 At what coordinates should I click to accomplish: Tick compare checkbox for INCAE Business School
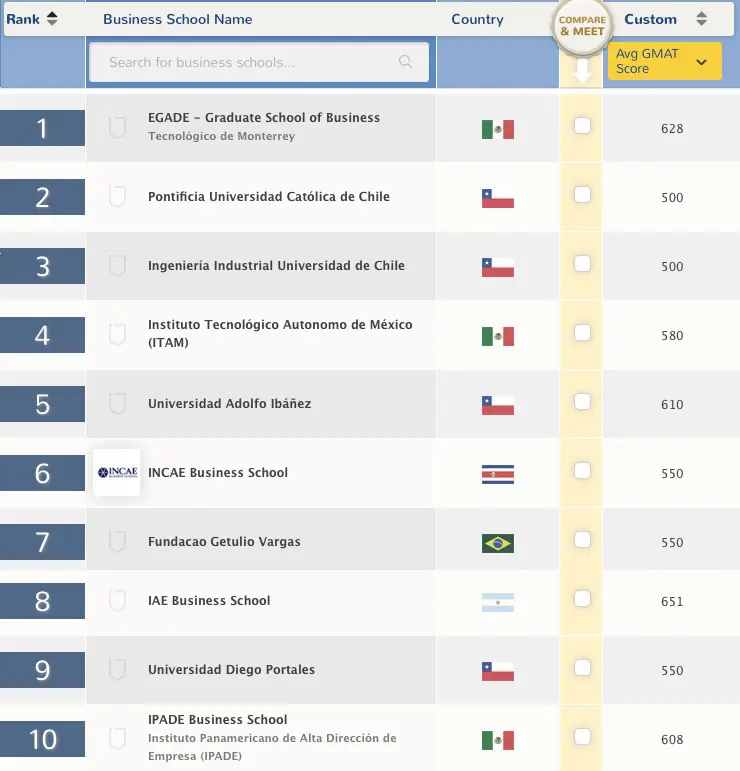tap(582, 471)
